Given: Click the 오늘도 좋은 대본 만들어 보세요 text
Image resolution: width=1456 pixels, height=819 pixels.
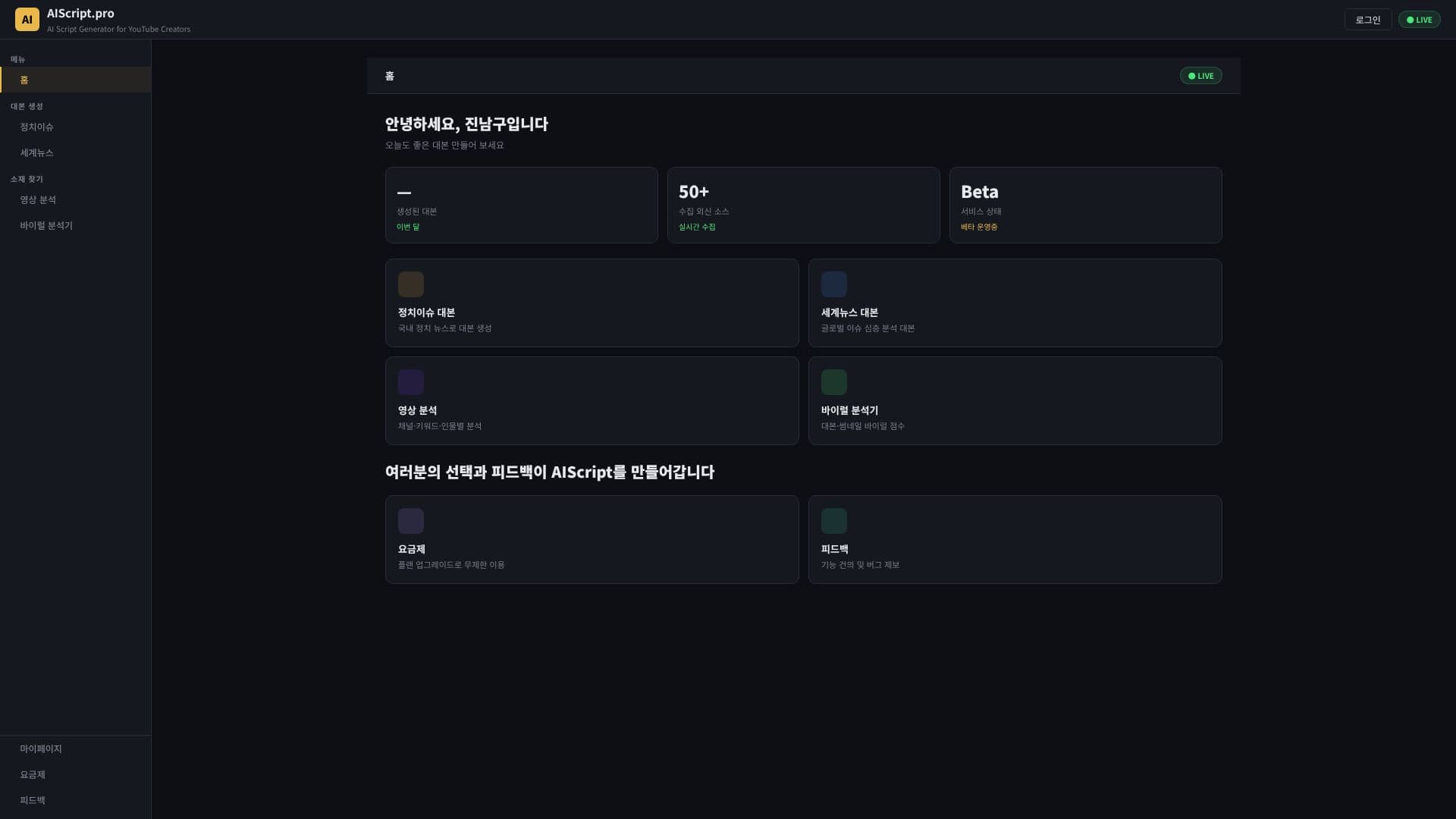Looking at the screenshot, I should click(x=444, y=145).
